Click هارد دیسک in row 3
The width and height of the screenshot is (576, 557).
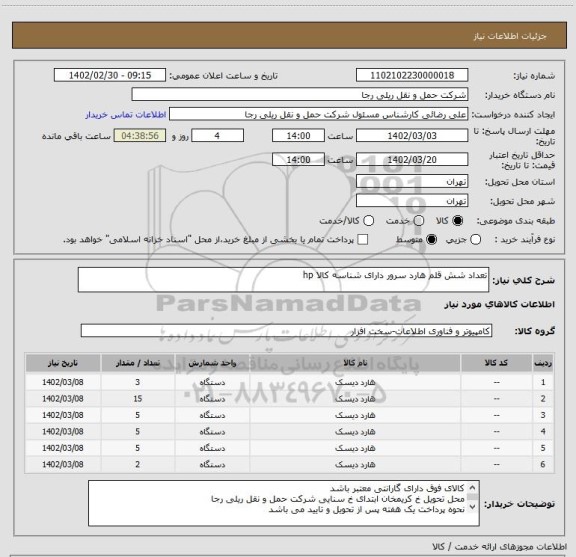click(x=355, y=416)
